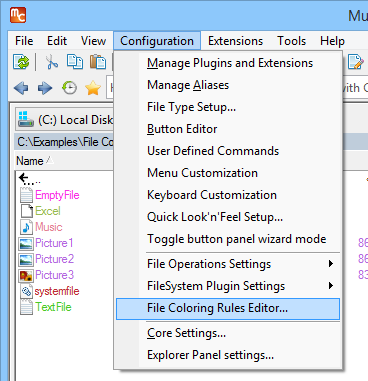Click the Favorites star icon
Viewport: 368px width, 381px height.
click(93, 88)
